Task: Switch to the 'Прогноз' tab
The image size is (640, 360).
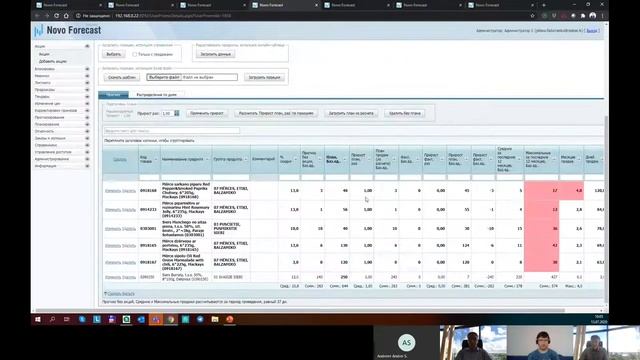Action: [113, 95]
